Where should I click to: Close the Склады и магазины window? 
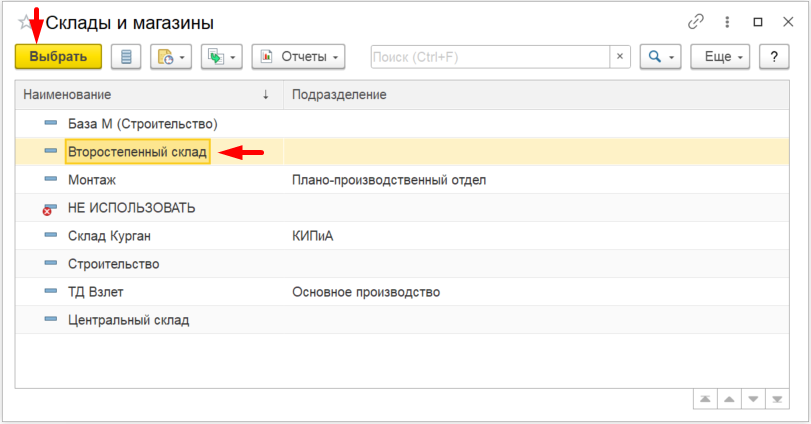pyautogui.click(x=788, y=22)
